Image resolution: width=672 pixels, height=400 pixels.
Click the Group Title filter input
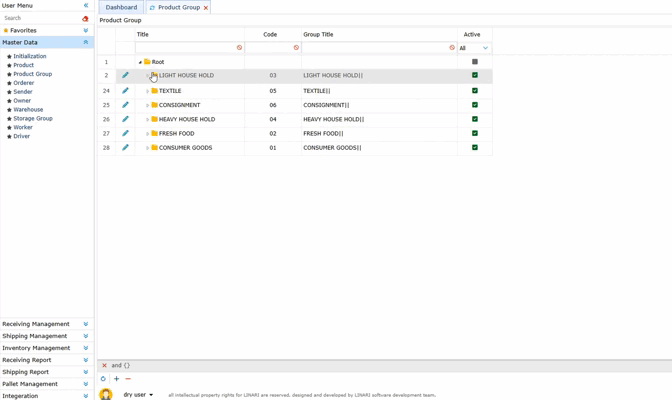(374, 48)
